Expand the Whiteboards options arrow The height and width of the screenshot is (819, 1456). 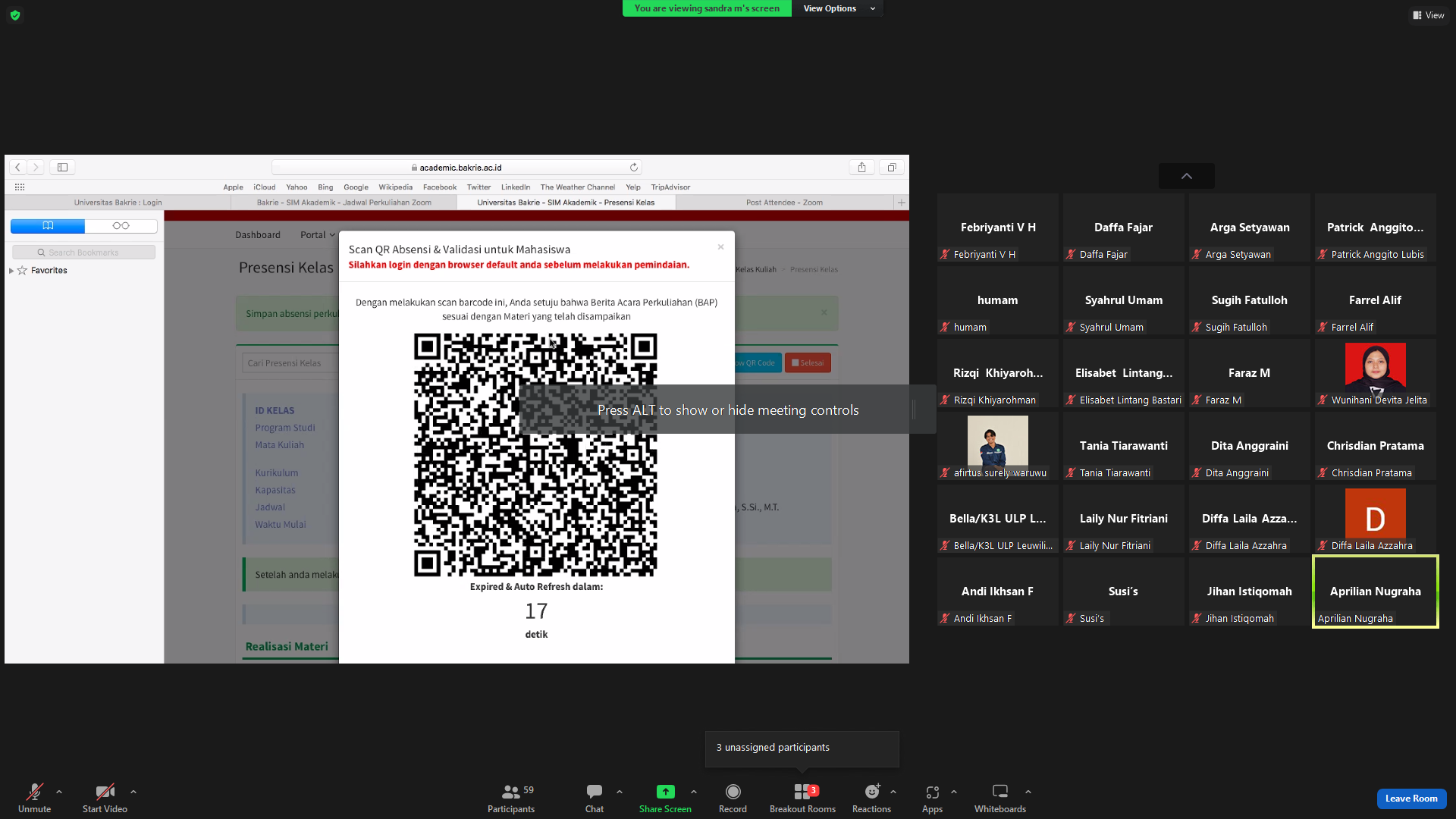1028,792
